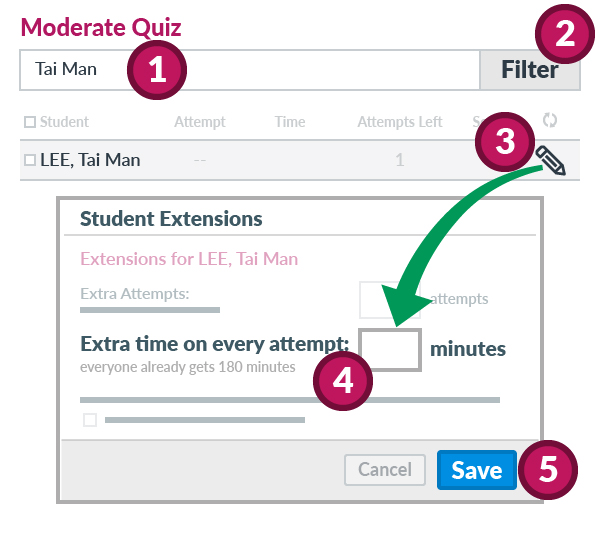Click the Attempt column header
Image resolution: width=600 pixels, height=540 pixels.
[x=200, y=122]
